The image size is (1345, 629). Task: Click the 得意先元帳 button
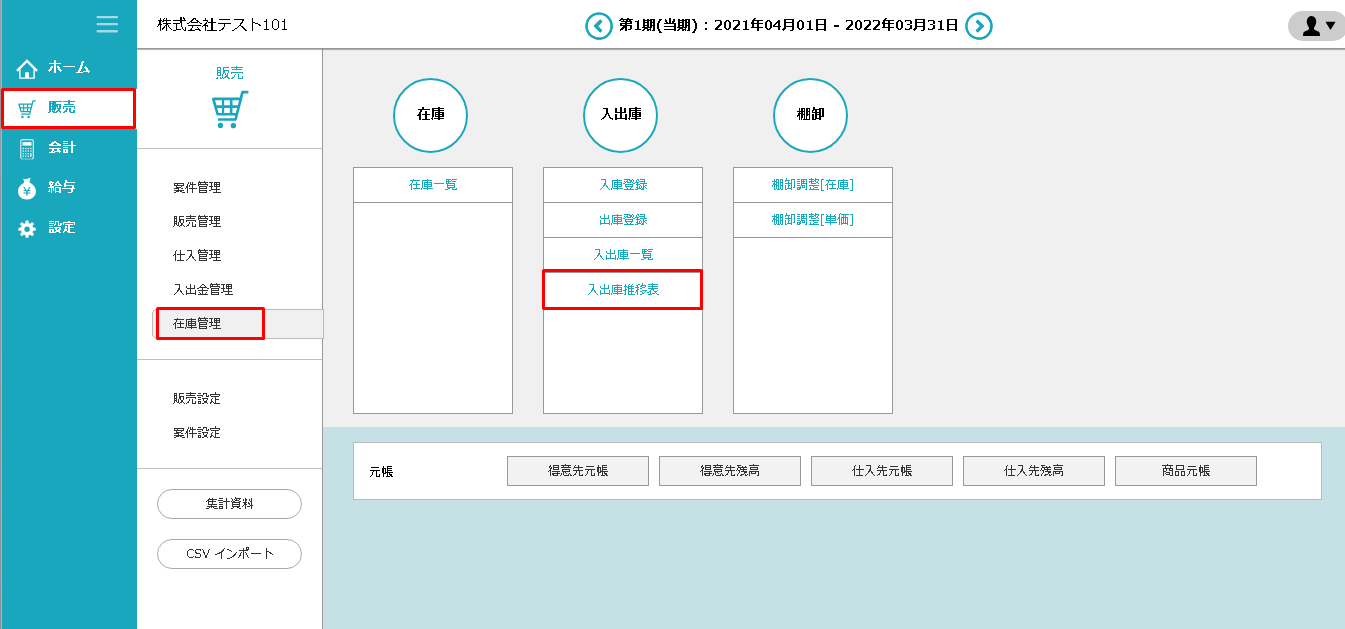pos(578,471)
